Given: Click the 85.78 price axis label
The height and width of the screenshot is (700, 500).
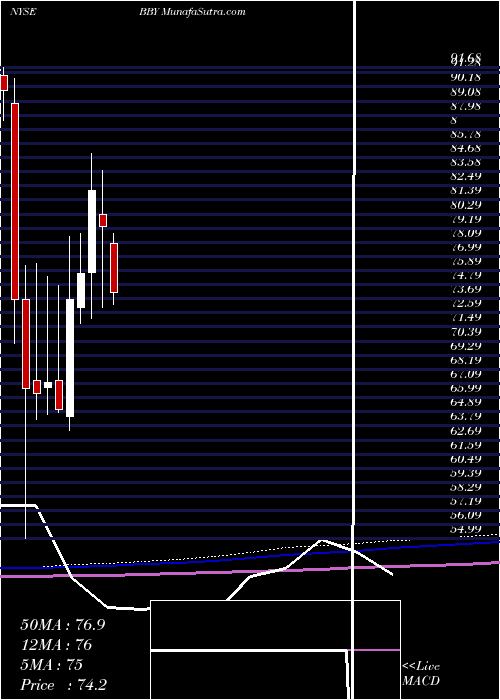Looking at the screenshot, I should [x=465, y=134].
